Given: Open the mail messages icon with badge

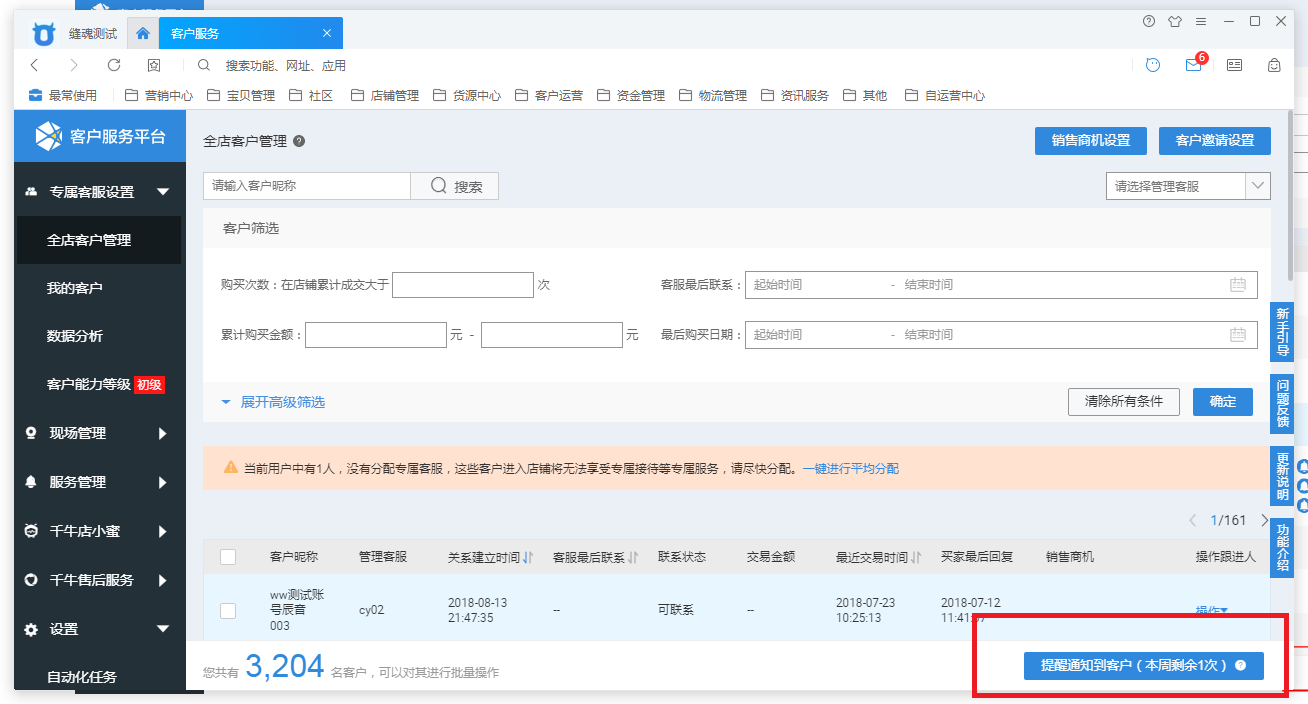Looking at the screenshot, I should tap(1193, 65).
